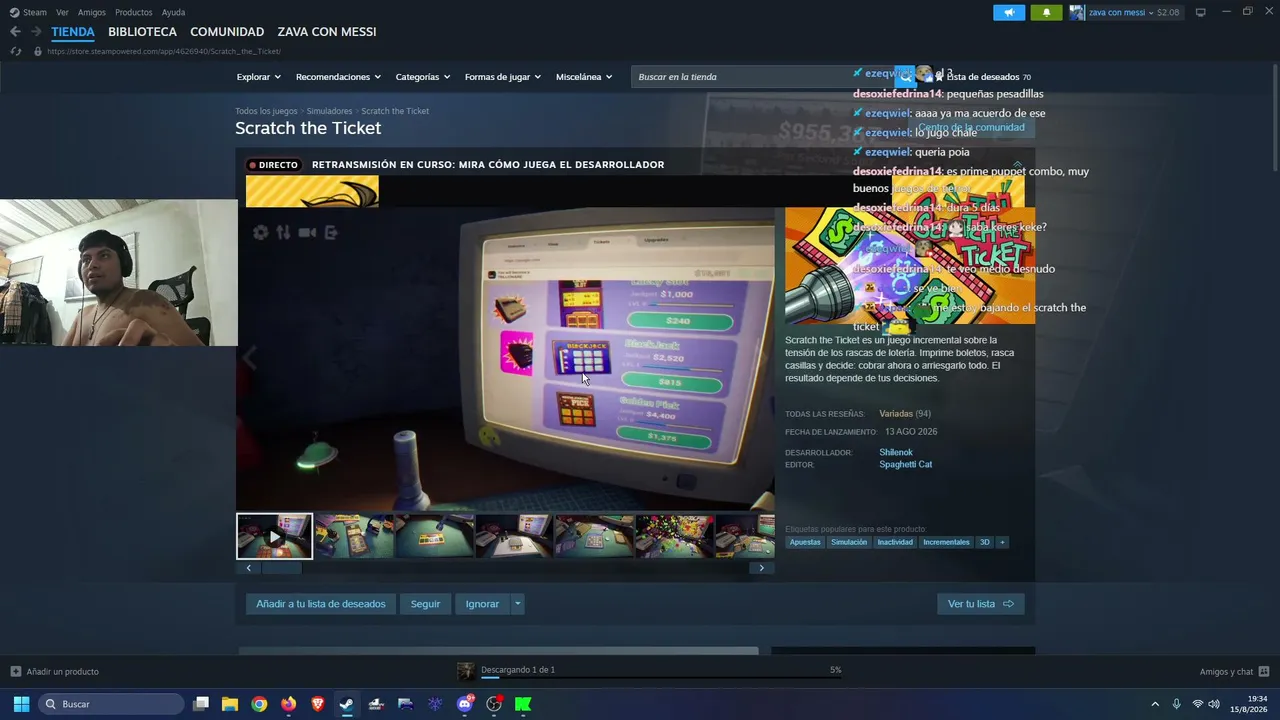Click the broadcast camera icon

(307, 232)
